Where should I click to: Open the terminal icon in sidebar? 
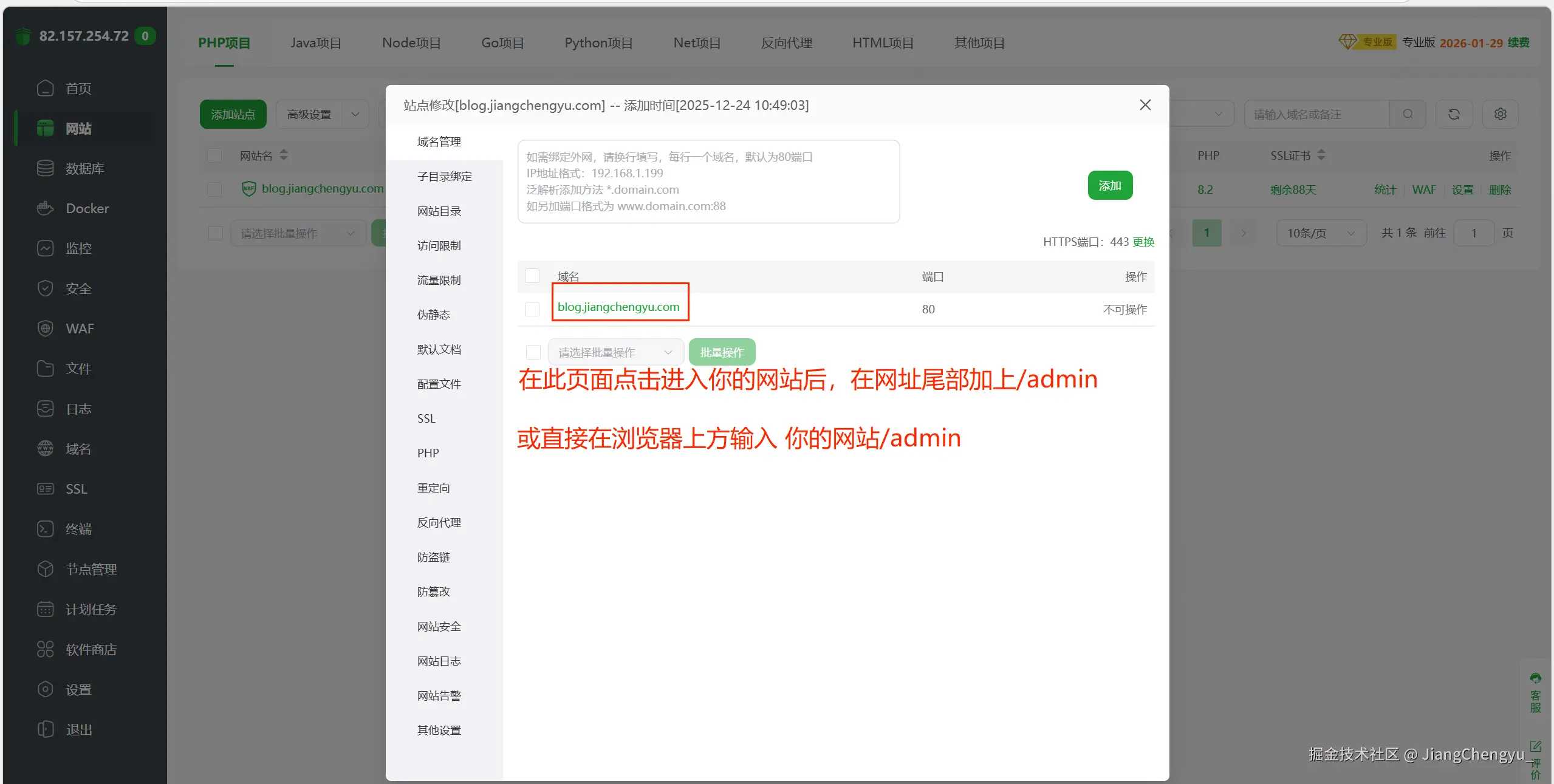[46, 529]
